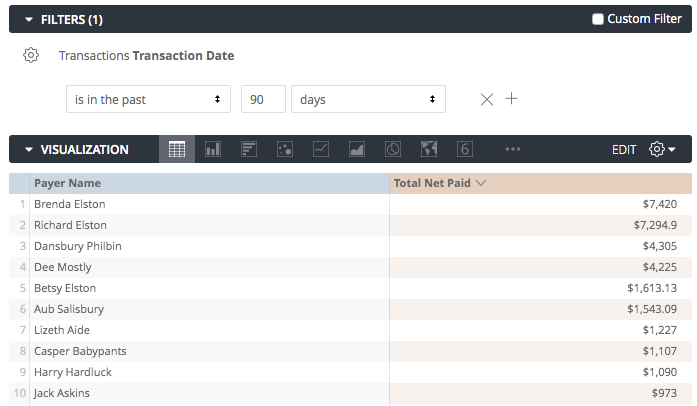The image size is (697, 406).
Task: Switch to column chart visualization
Action: coord(213,149)
